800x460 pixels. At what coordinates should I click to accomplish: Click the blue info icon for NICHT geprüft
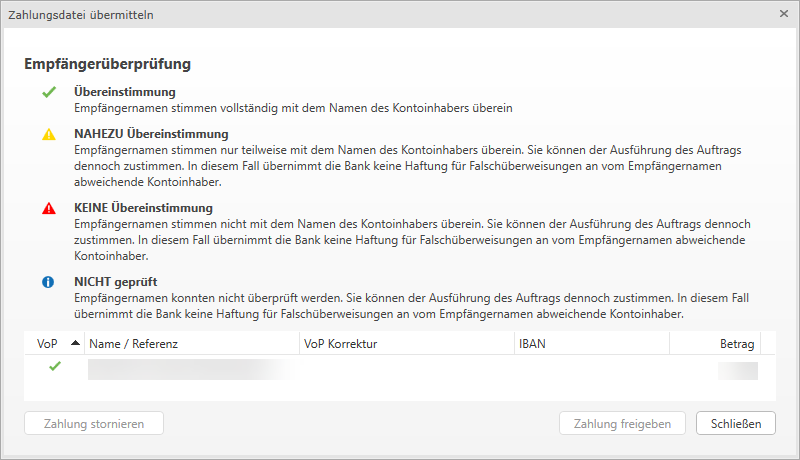(x=48, y=282)
